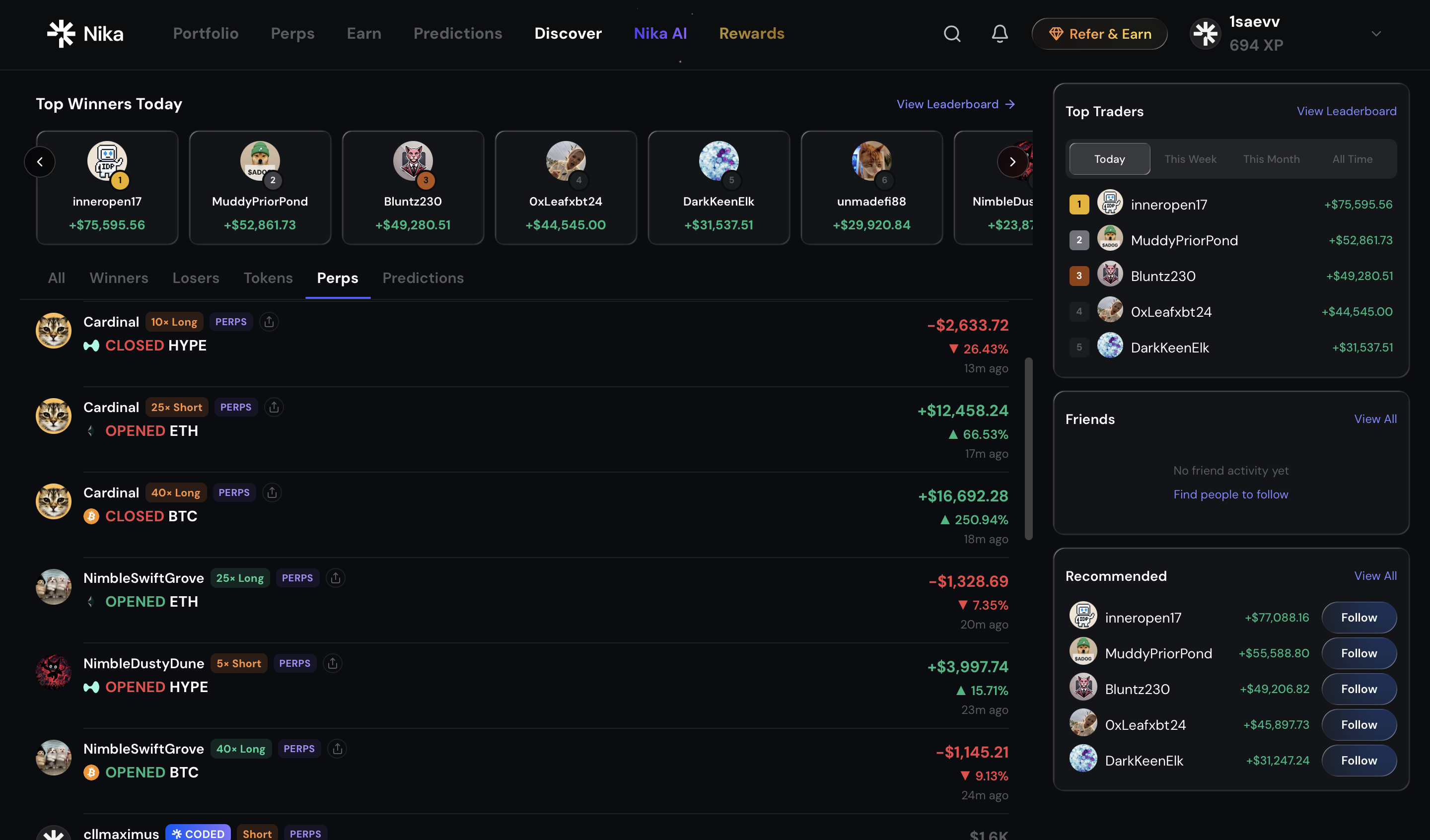Open NimbleDustyDune's avatar in feed
Image resolution: width=1430 pixels, height=840 pixels.
pos(53,673)
